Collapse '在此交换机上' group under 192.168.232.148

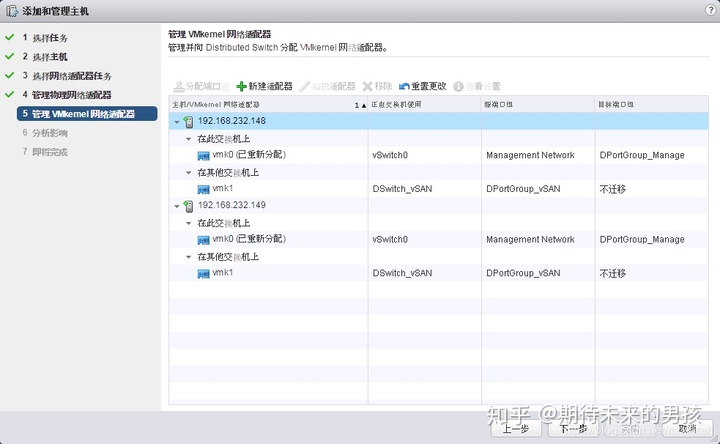point(188,139)
